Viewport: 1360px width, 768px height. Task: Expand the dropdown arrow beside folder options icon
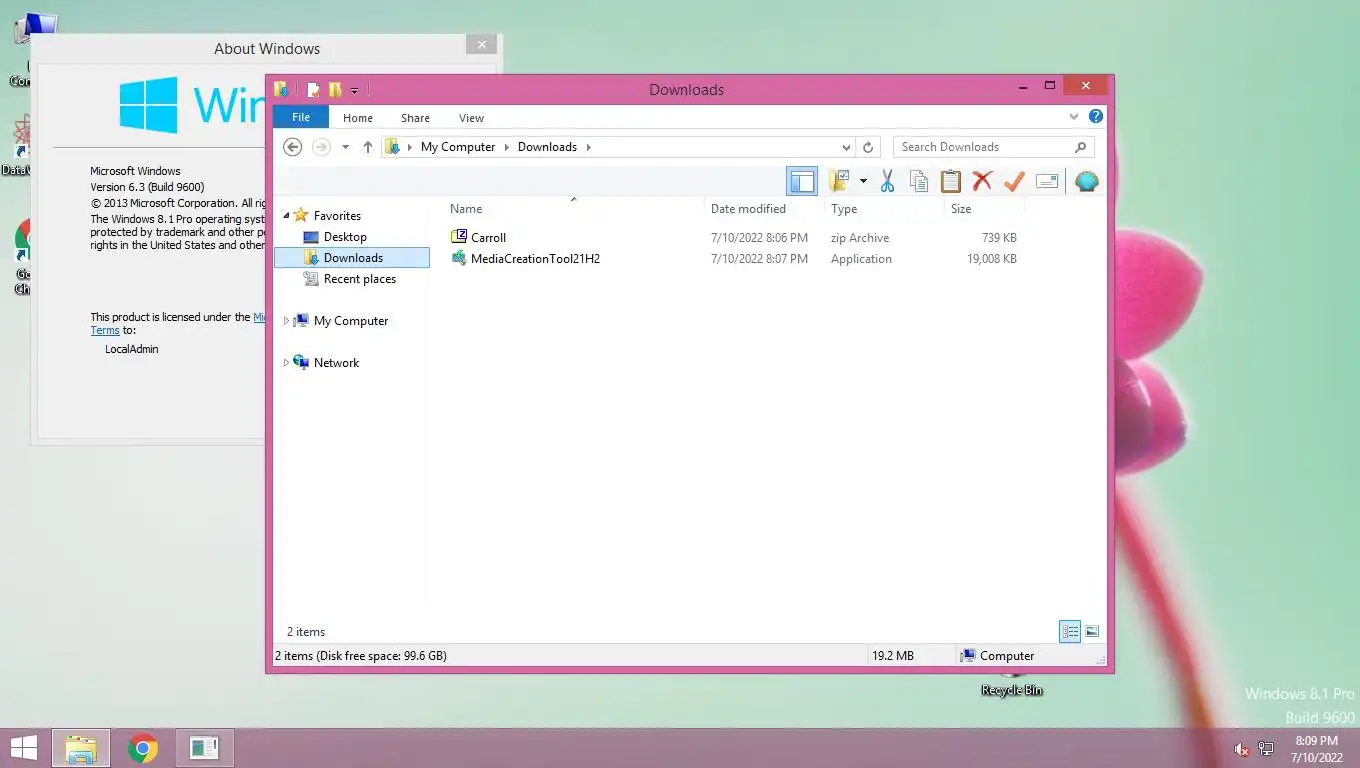tap(863, 181)
